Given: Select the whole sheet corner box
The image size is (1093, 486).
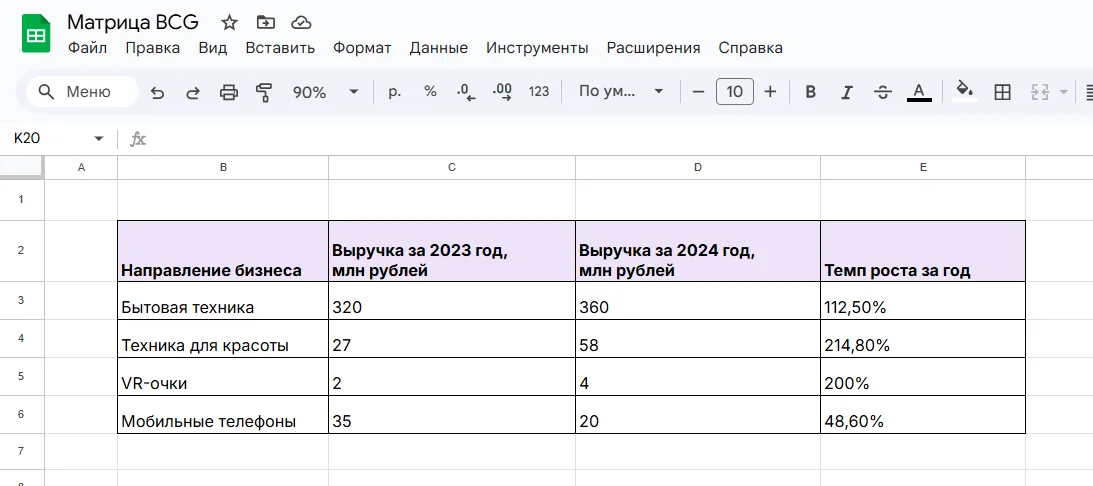Looking at the screenshot, I should [22, 167].
